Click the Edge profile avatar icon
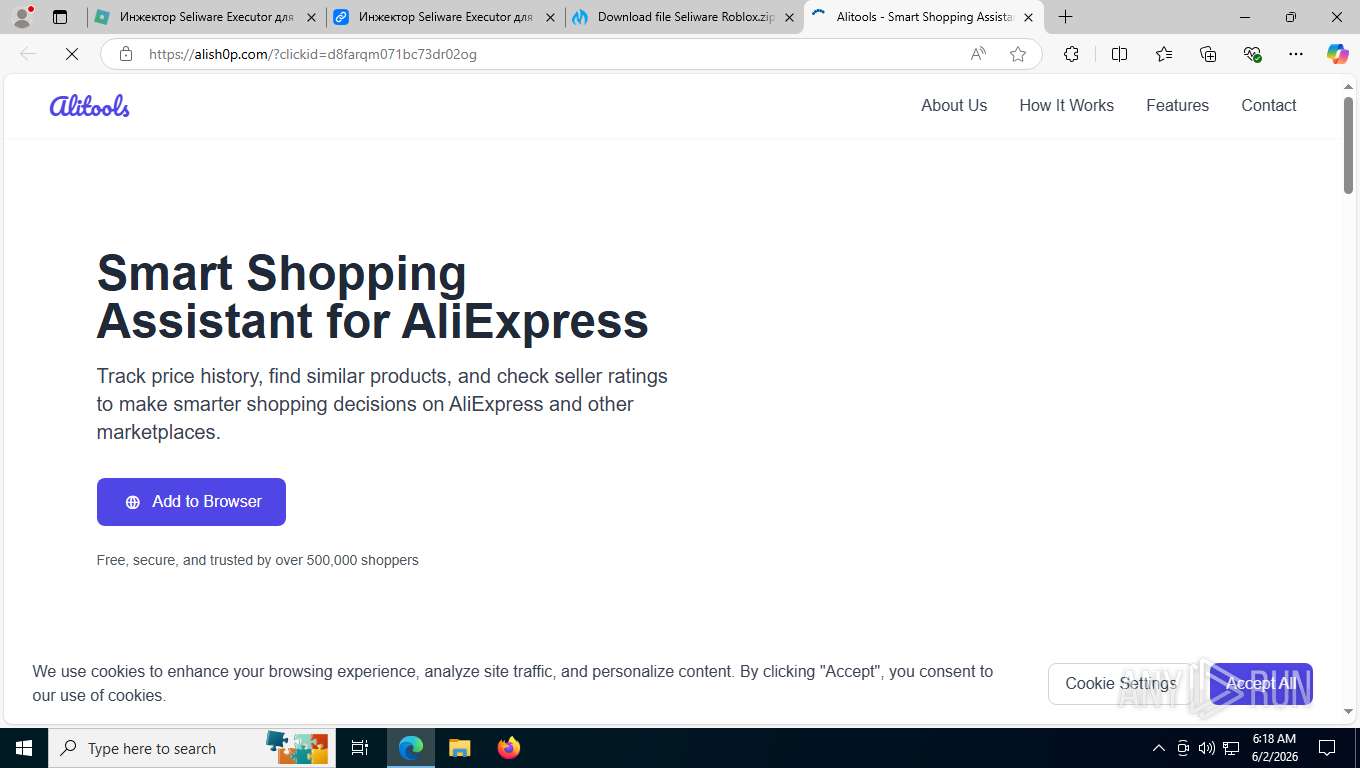 [22, 17]
